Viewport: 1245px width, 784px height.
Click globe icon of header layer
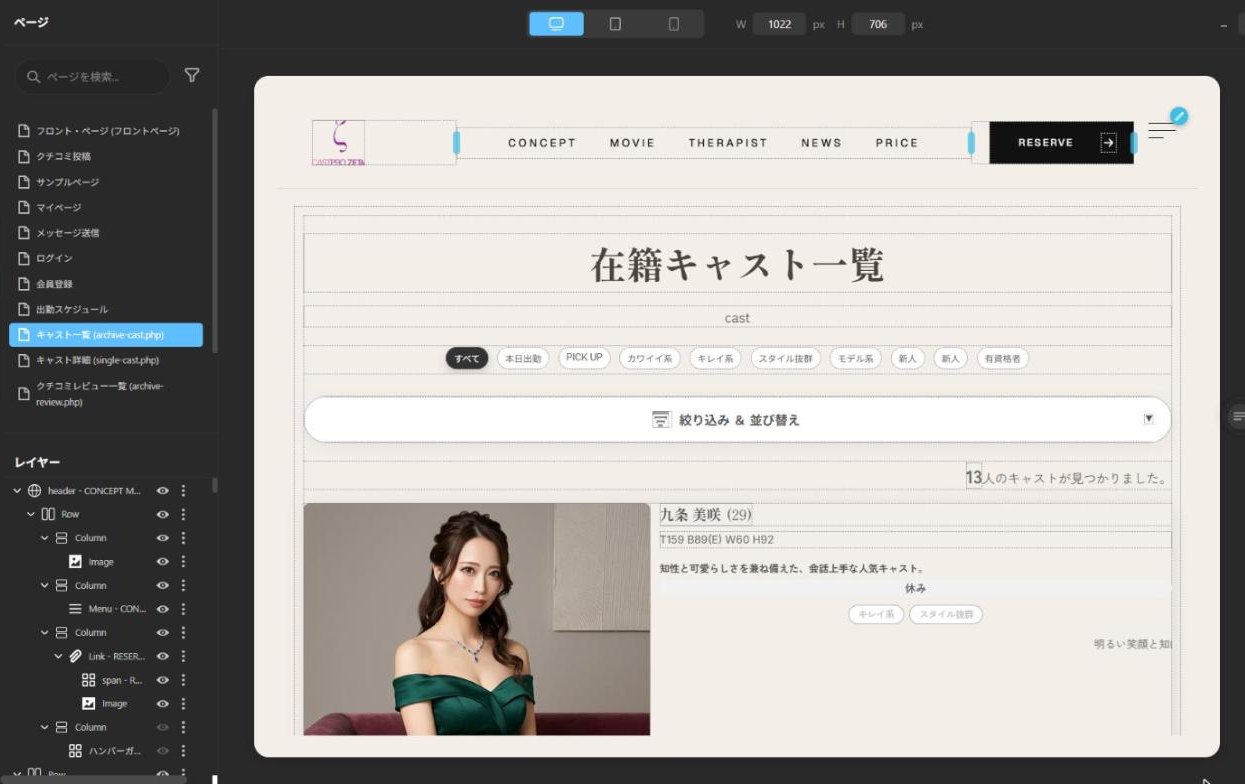point(34,491)
